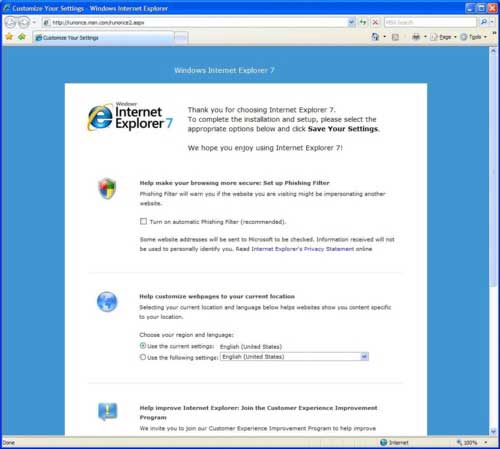
Task: Select 'Use the current settings' radio button
Action: point(143,346)
